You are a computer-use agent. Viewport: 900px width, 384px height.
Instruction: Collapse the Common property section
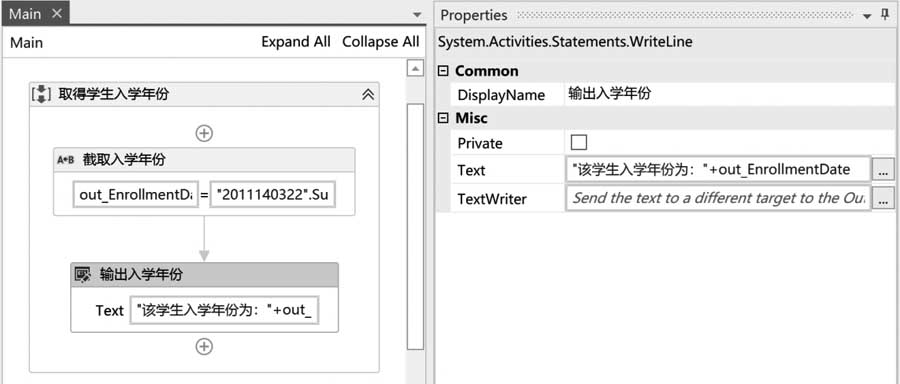point(443,71)
